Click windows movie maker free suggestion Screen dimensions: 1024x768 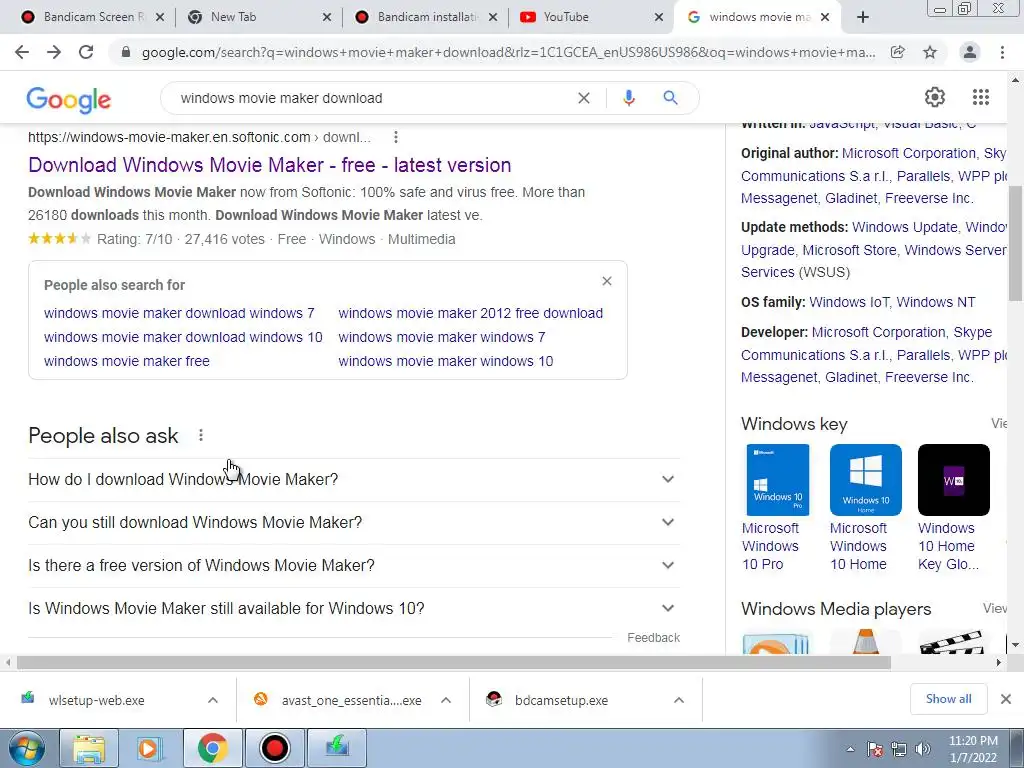click(127, 361)
